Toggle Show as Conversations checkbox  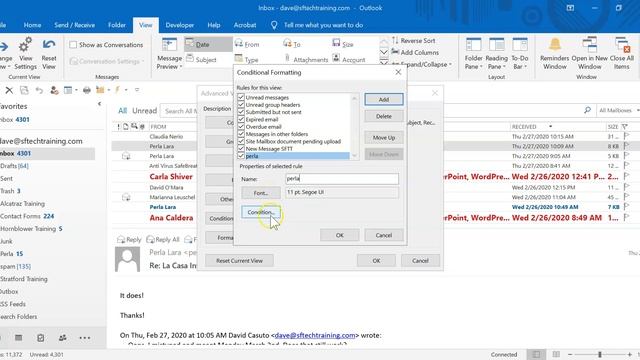(x=73, y=45)
